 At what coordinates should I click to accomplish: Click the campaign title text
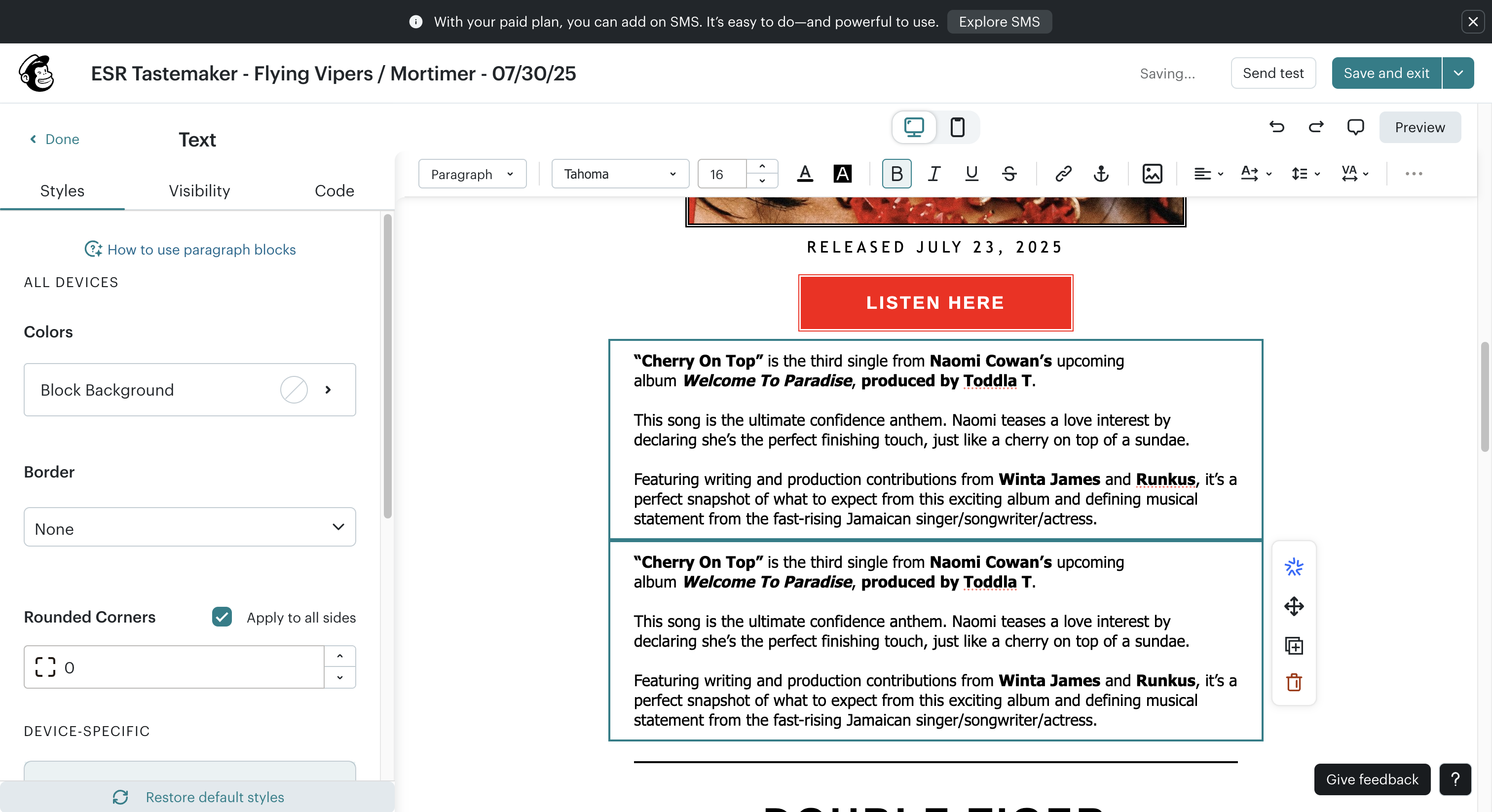334,74
